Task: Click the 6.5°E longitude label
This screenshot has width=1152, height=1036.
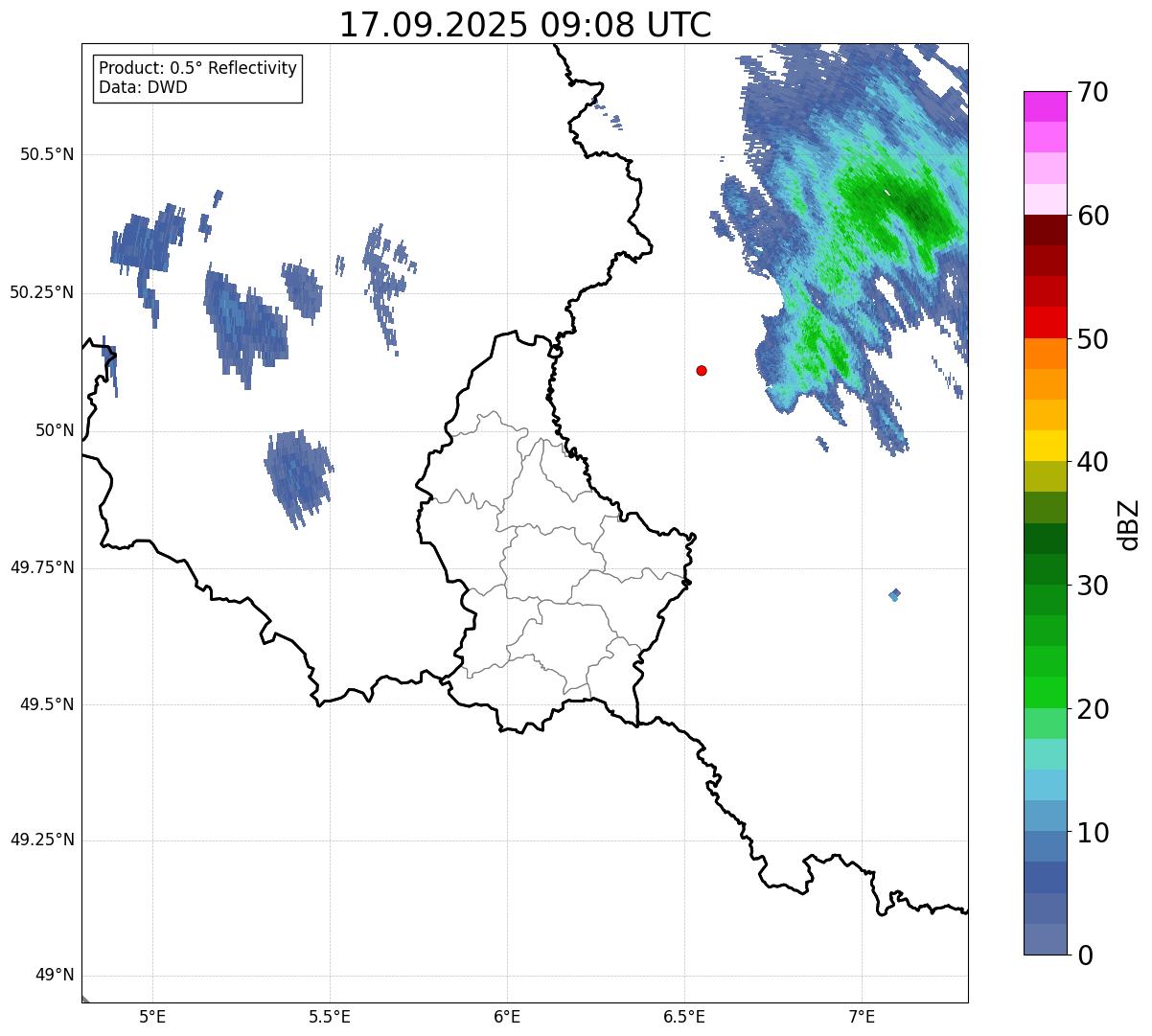Action: point(684,1017)
